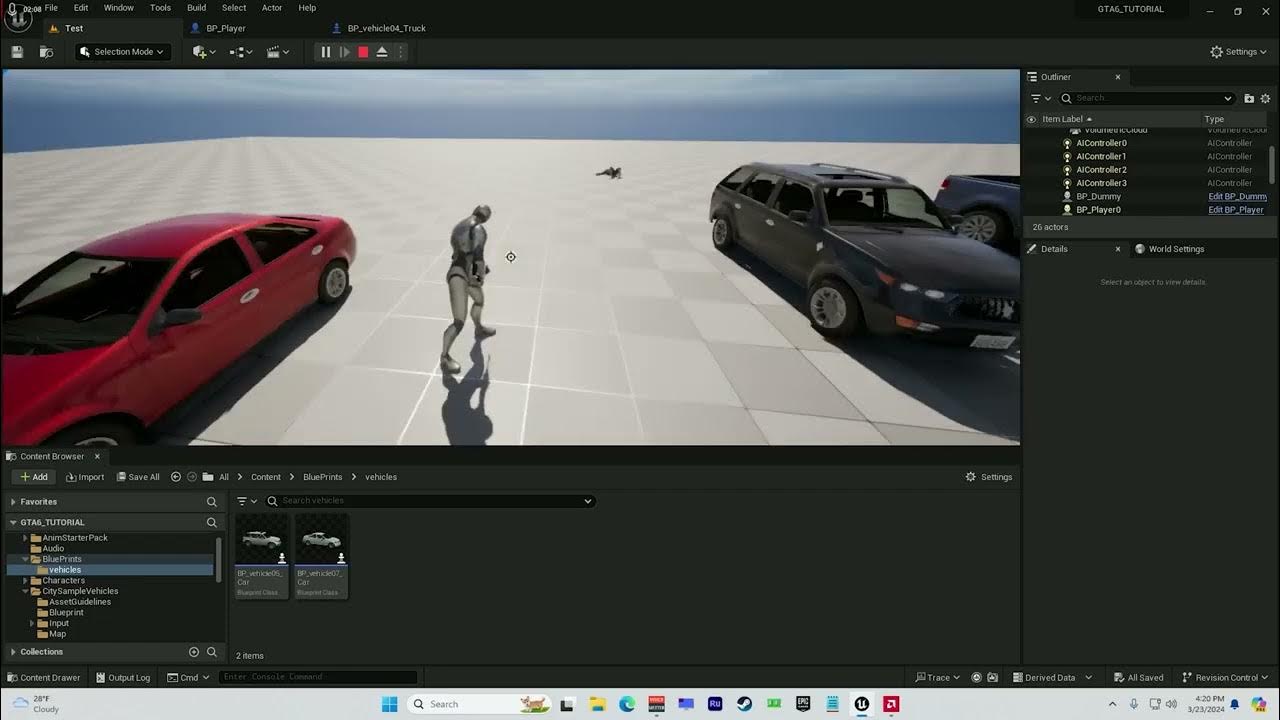1280x720 pixels.
Task: Select AIController2 in the Outliner
Action: (1101, 170)
